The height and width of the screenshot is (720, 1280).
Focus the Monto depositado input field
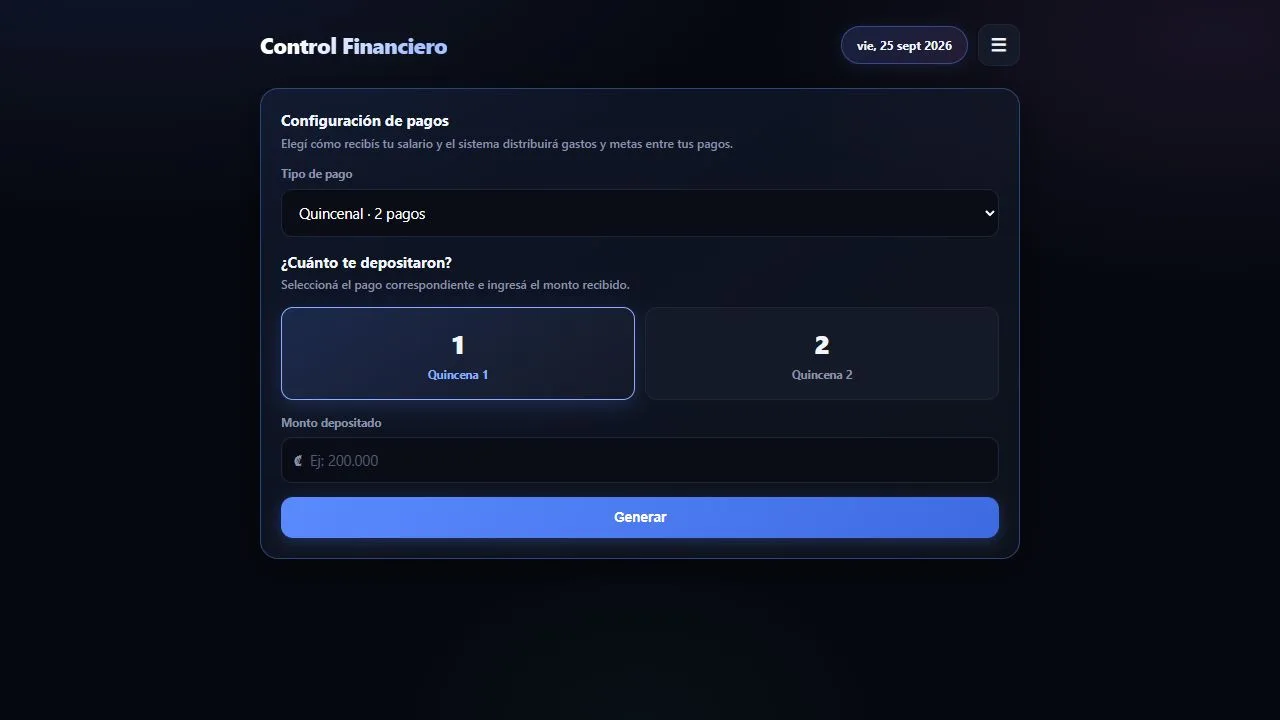tap(640, 460)
